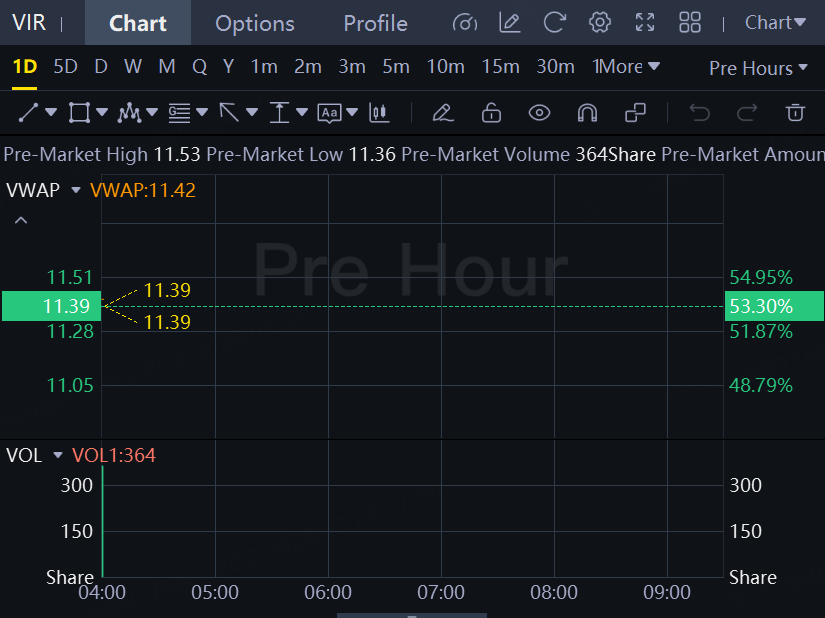Click the bottom horizontal scrollbar handle
This screenshot has height=618, width=825.
click(412, 615)
